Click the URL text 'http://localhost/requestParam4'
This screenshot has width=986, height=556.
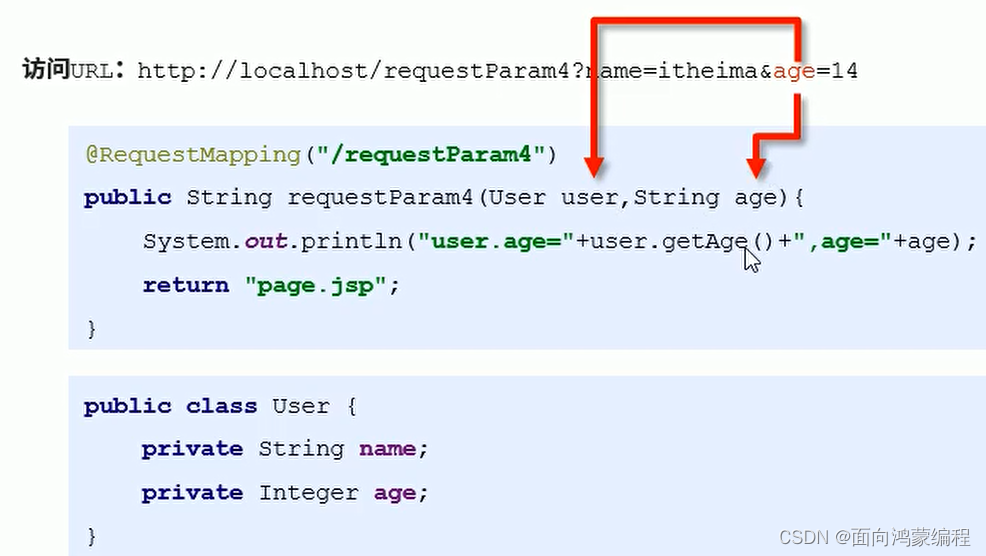pyautogui.click(x=354, y=71)
